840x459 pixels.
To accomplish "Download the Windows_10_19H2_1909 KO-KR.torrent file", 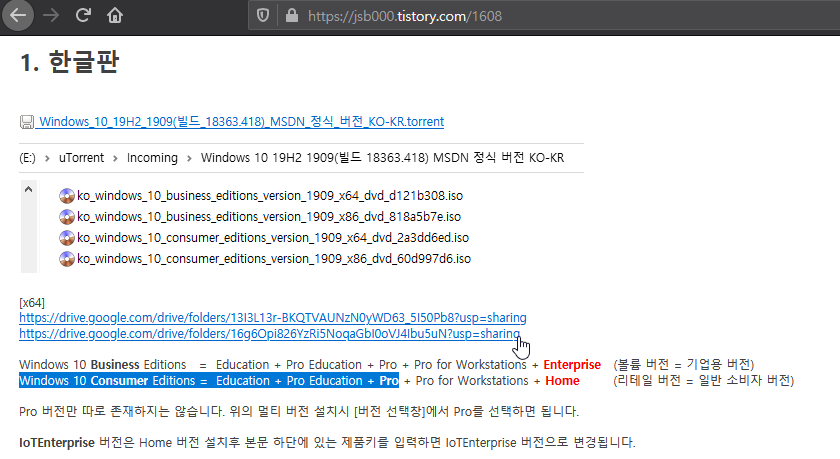I will click(241, 122).
